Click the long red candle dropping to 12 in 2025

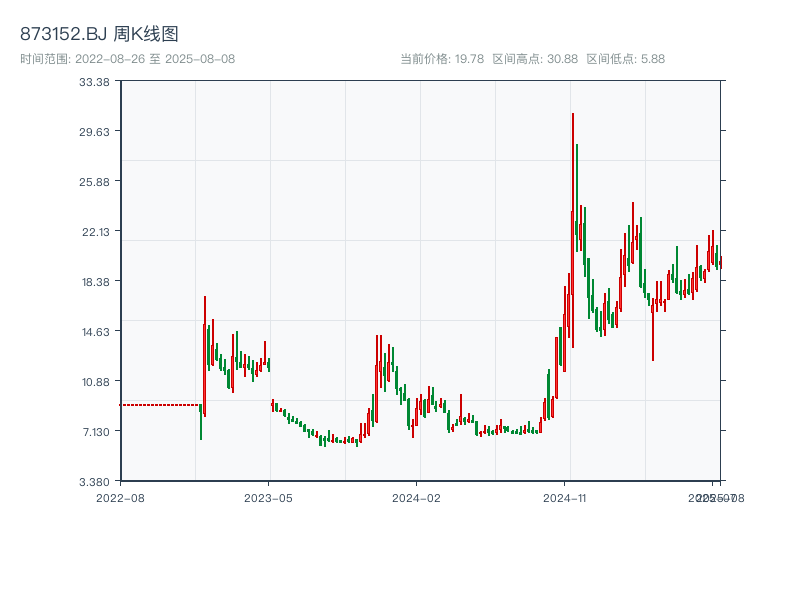tap(653, 330)
